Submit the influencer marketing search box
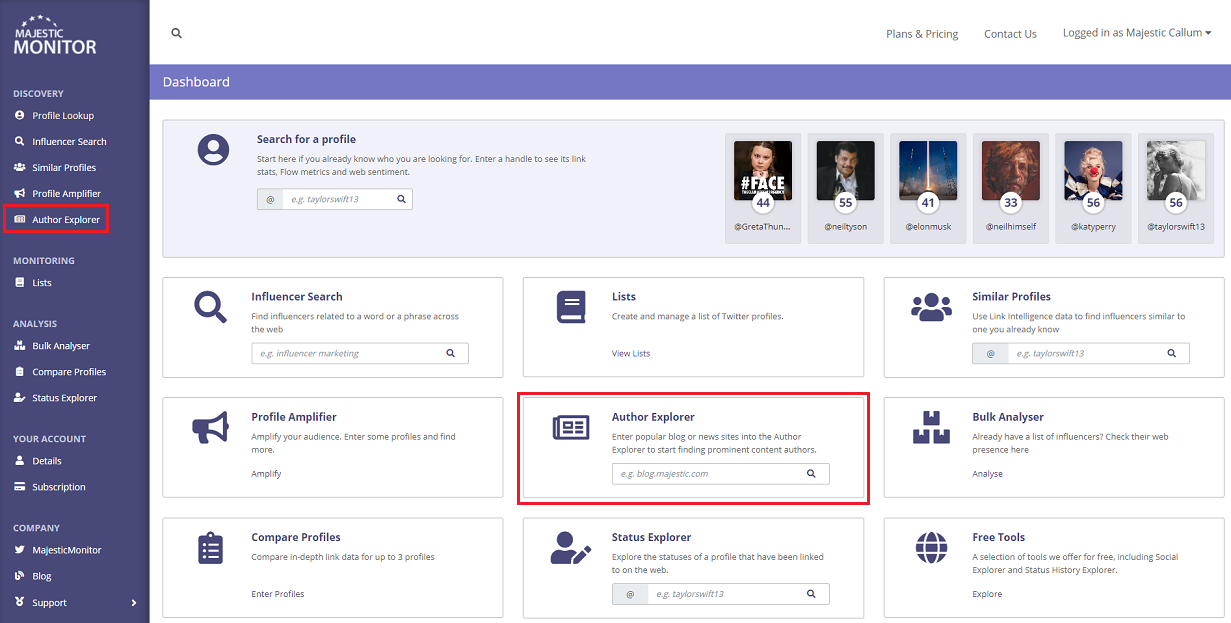Viewport: 1231px width, 623px height. pos(450,353)
